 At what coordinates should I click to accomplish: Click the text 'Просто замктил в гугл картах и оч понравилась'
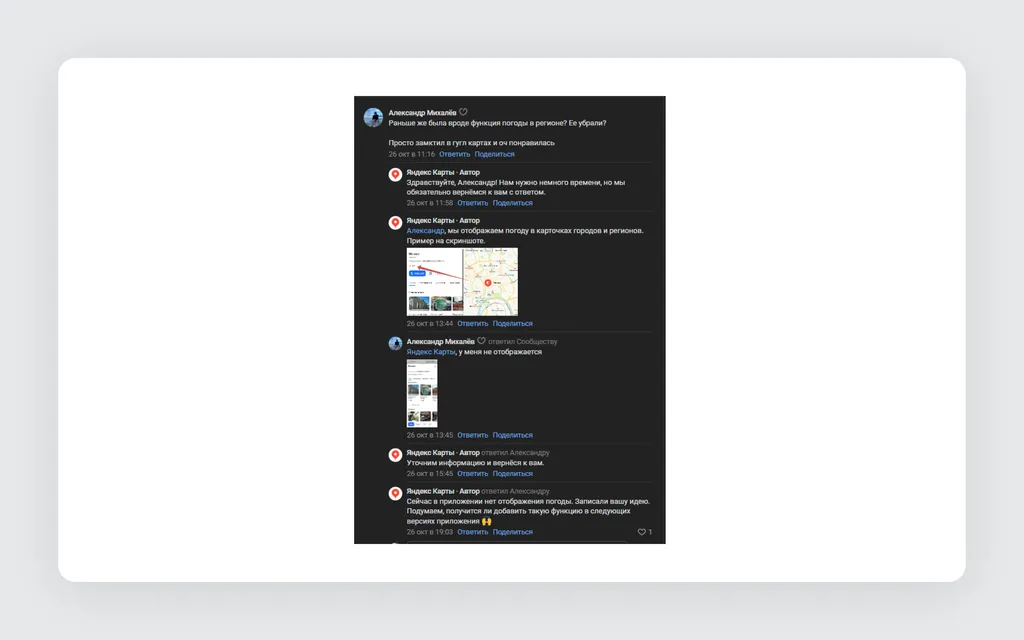point(472,142)
